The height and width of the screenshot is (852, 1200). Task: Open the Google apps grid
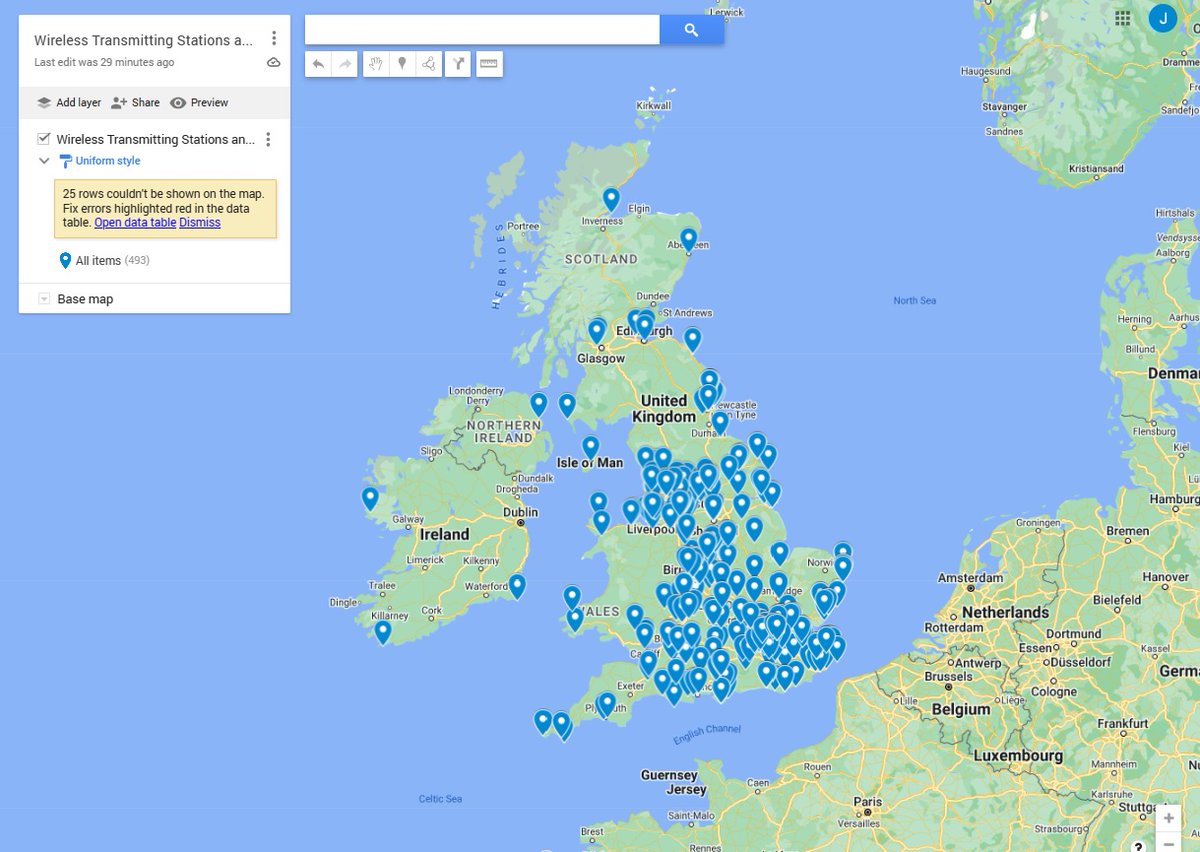tap(1122, 18)
